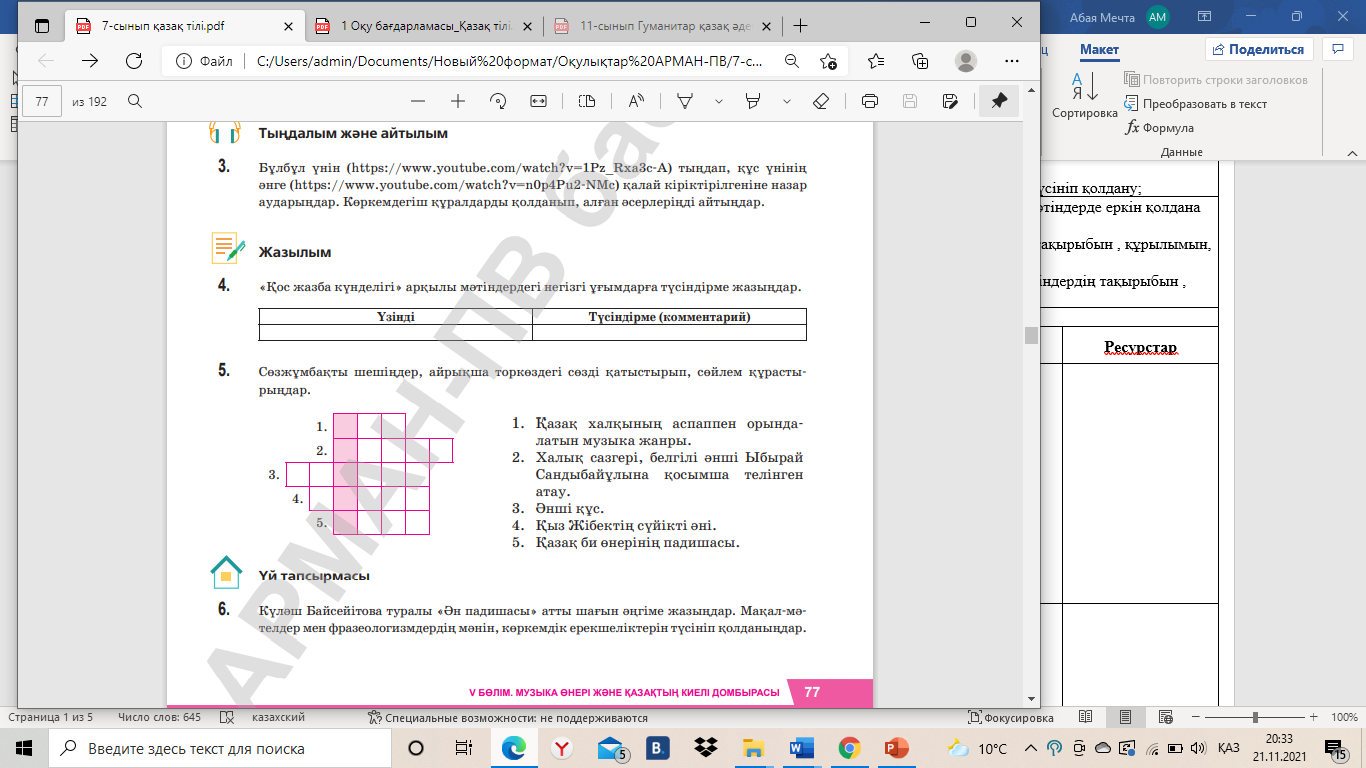Open Edge profile avatar
The height and width of the screenshot is (768, 1366).
[965, 61]
